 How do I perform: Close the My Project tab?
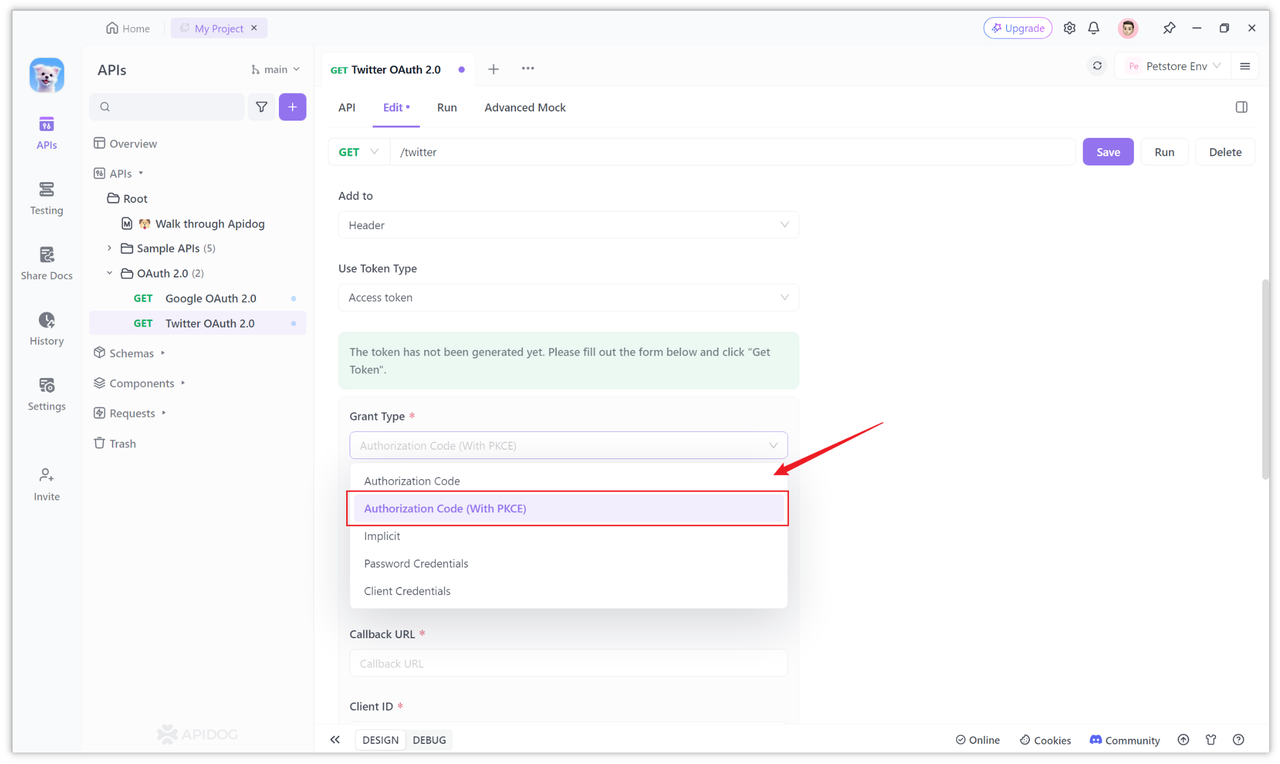tap(254, 28)
